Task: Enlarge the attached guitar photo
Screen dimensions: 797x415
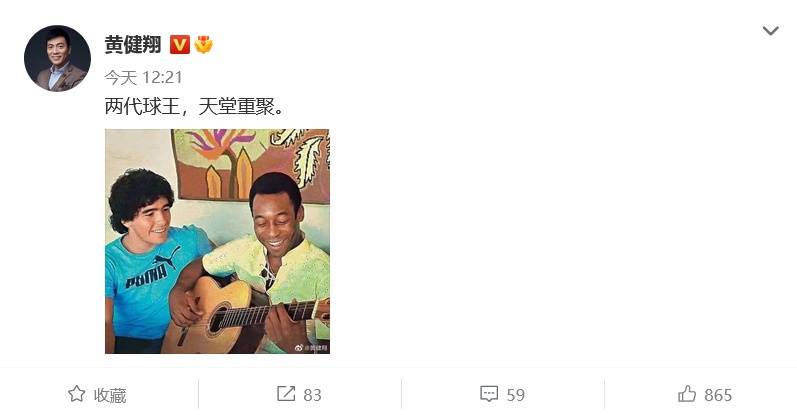Action: tap(217, 241)
